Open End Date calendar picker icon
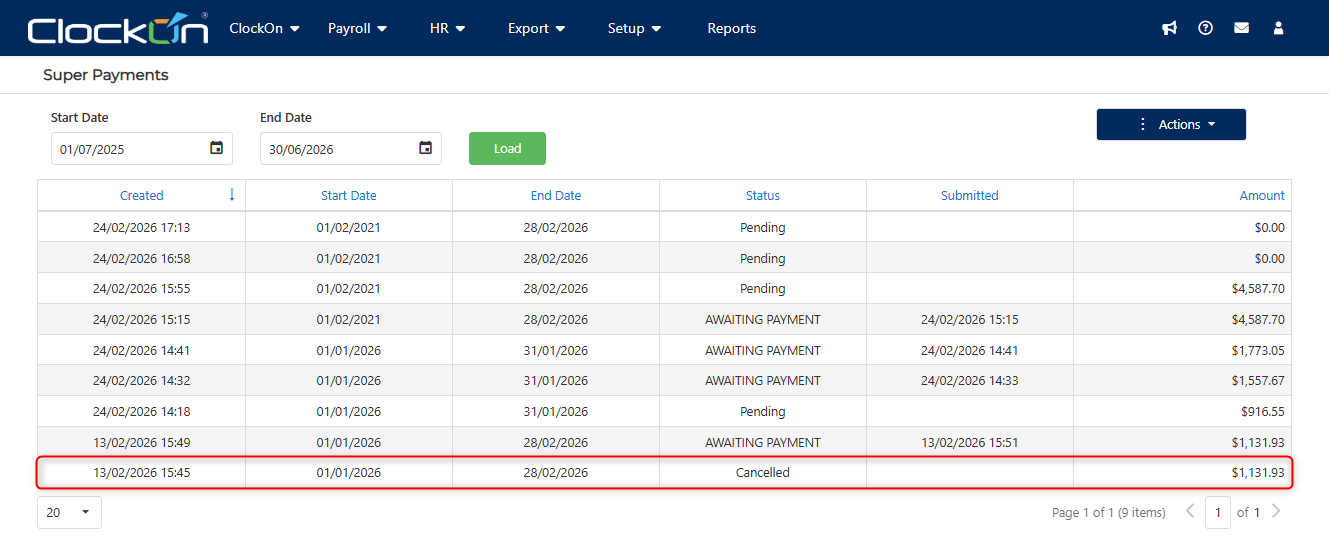This screenshot has width=1329, height=542. pos(425,148)
